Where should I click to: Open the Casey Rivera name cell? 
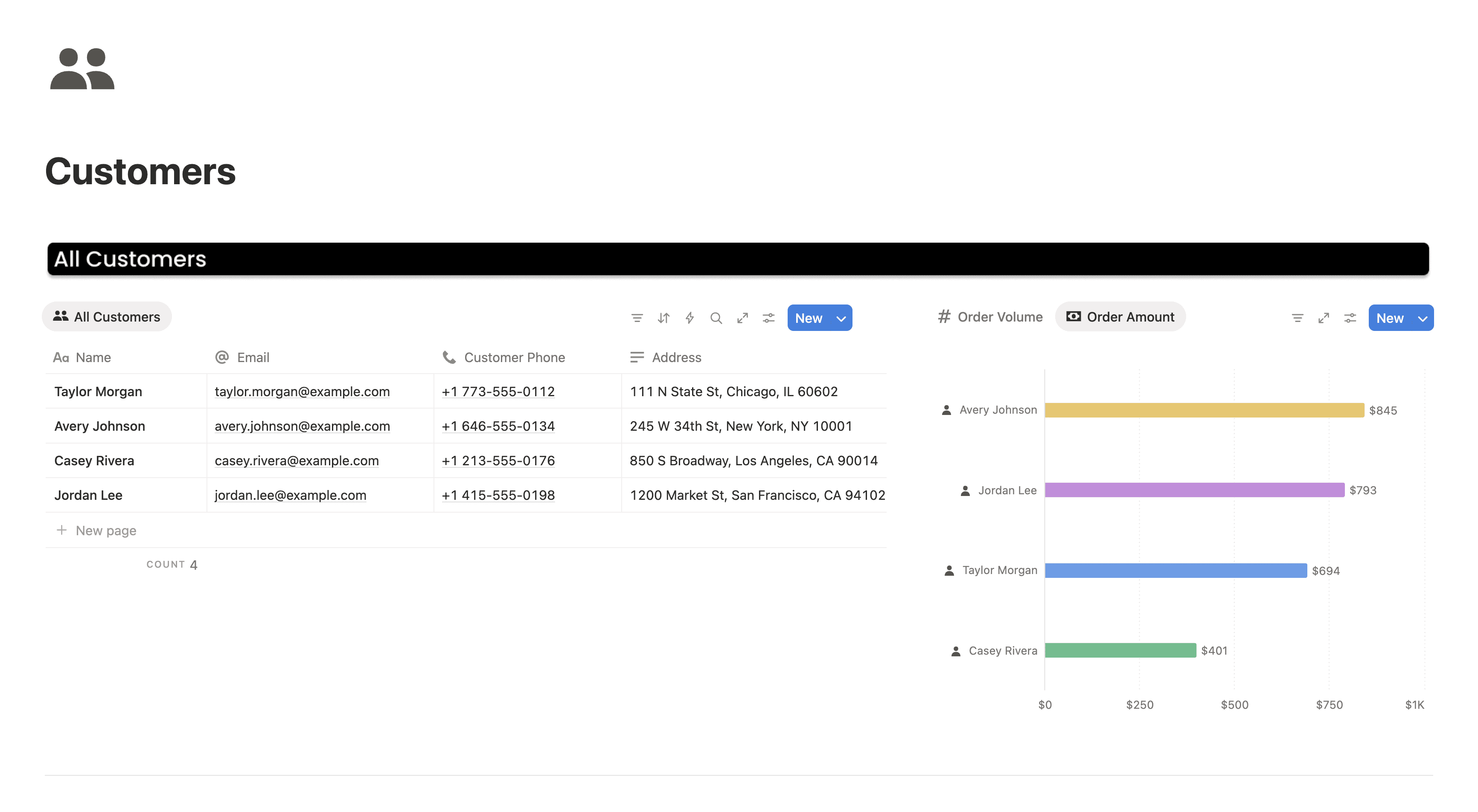point(94,461)
